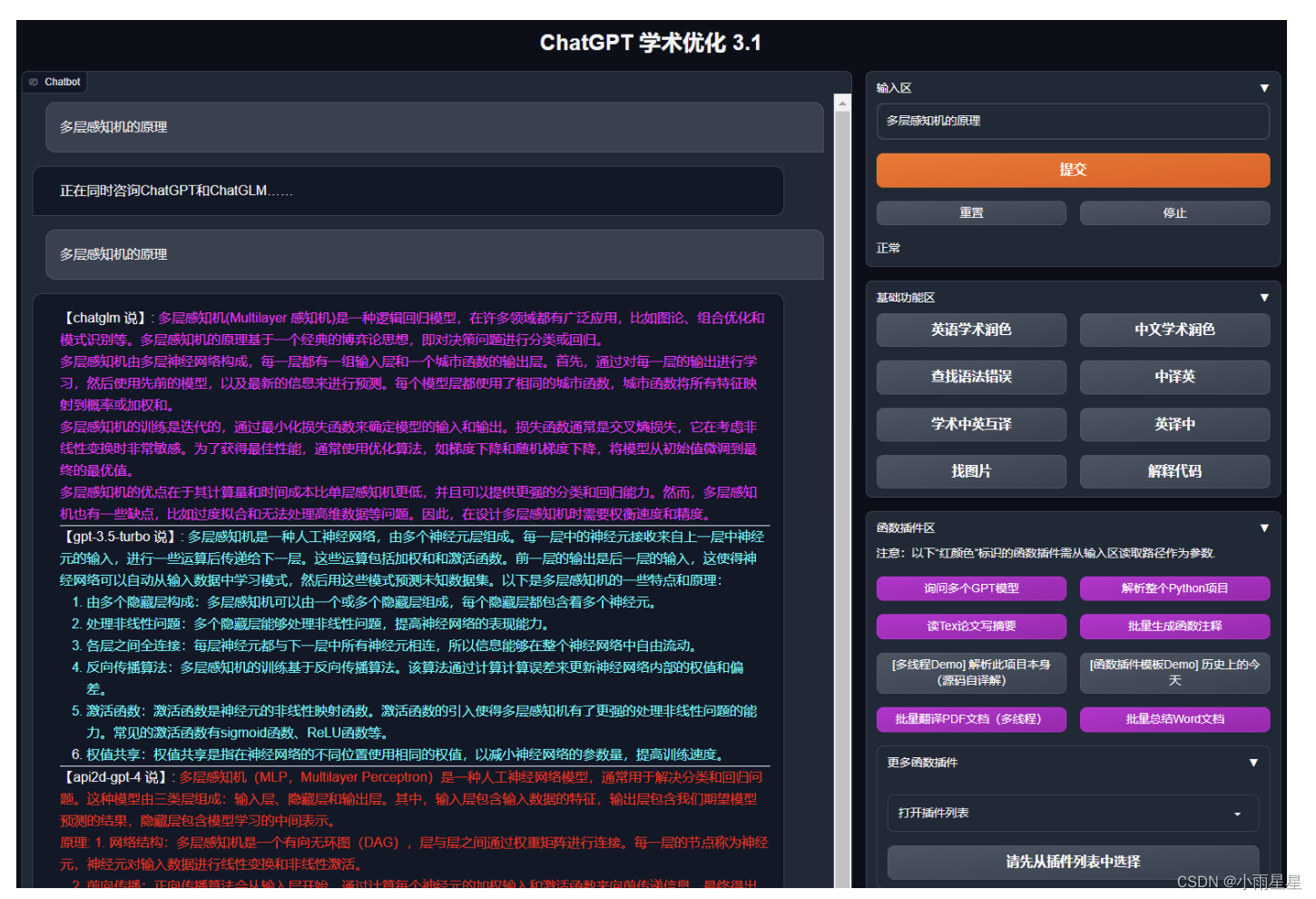This screenshot has height=899, width=1316.
Task: Run 解析整个Python项目 plugin
Action: point(1174,588)
